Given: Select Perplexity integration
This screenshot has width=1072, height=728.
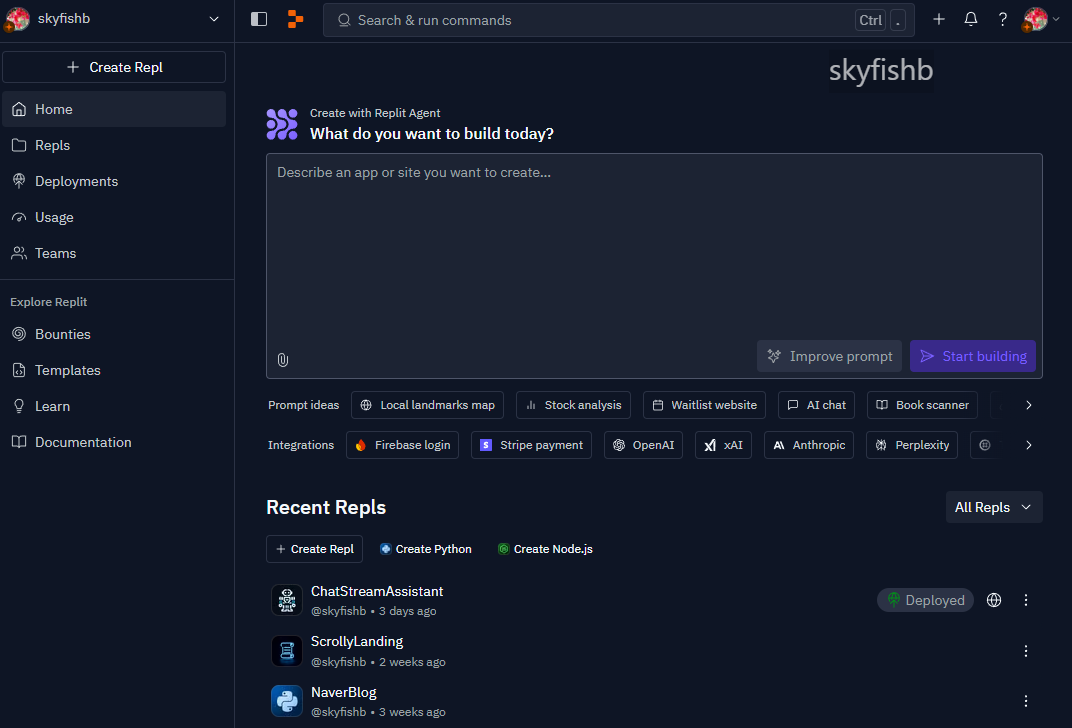Looking at the screenshot, I should (912, 445).
